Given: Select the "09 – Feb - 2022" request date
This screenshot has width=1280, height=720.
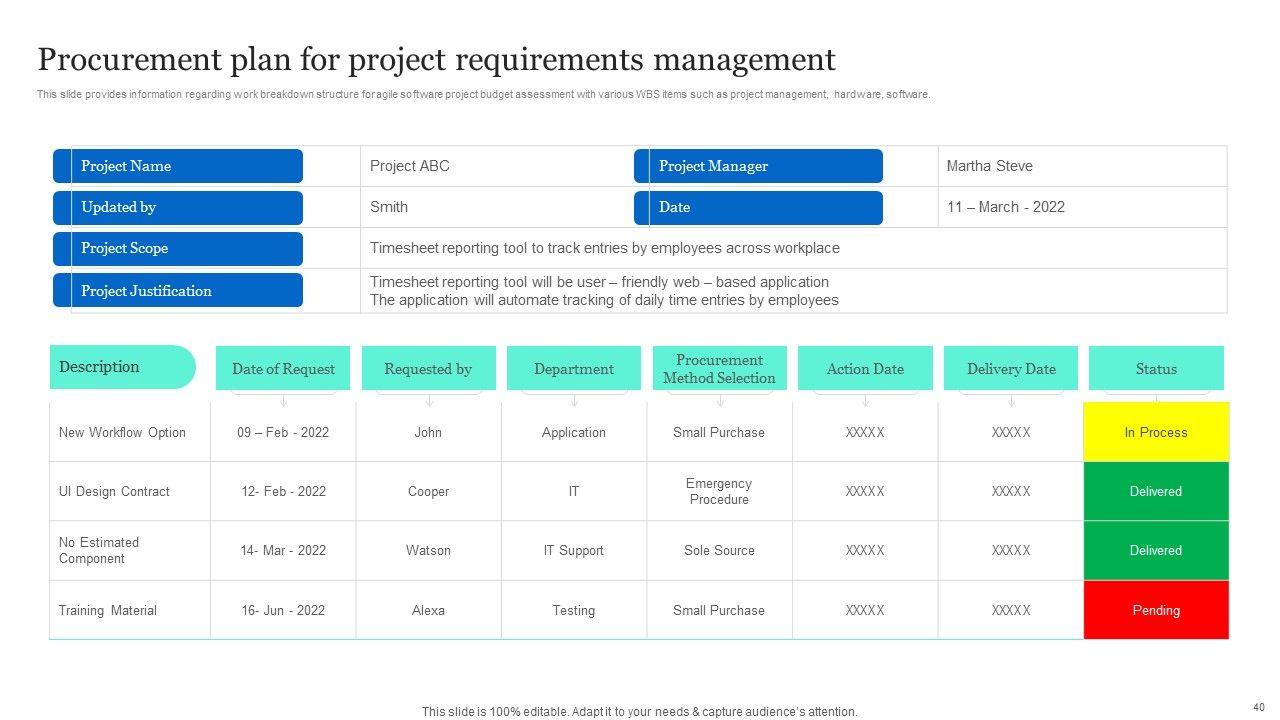Looking at the screenshot, I should (x=283, y=432).
